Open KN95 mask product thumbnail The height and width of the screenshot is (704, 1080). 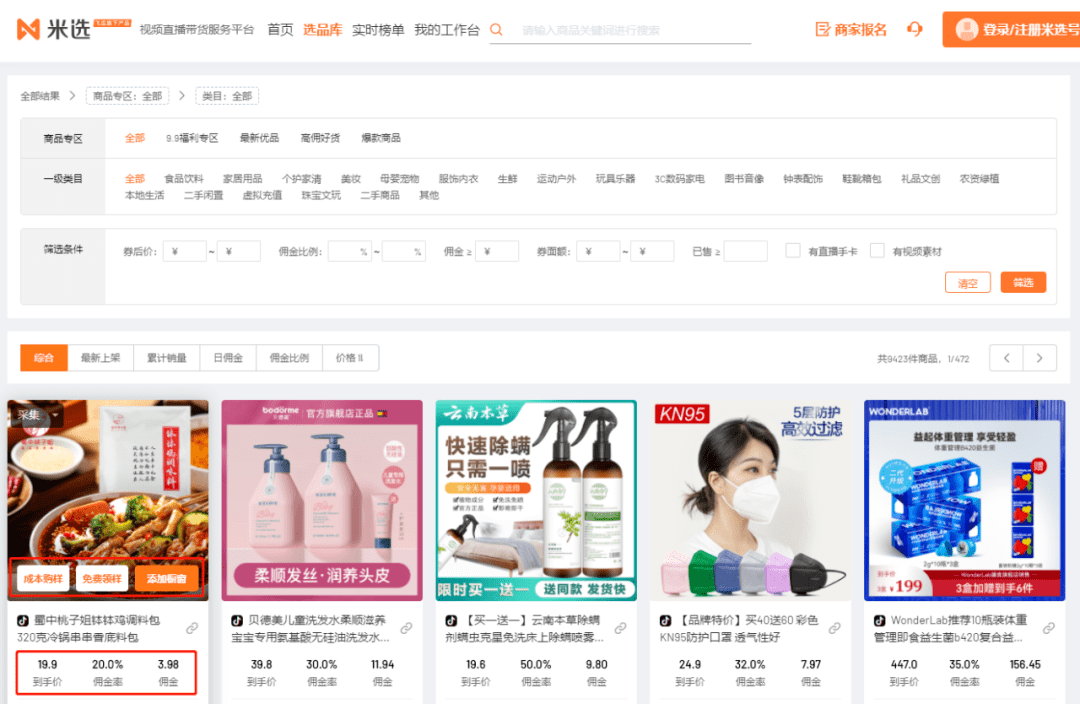pos(751,501)
